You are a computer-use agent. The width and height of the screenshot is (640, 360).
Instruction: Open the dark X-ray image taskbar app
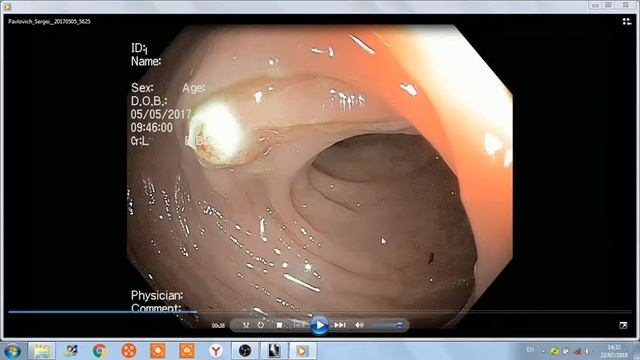click(x=274, y=351)
